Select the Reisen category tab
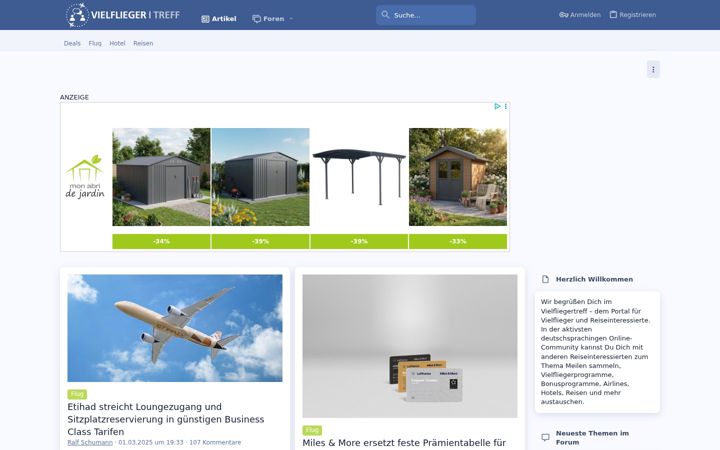The height and width of the screenshot is (450, 720). [143, 43]
